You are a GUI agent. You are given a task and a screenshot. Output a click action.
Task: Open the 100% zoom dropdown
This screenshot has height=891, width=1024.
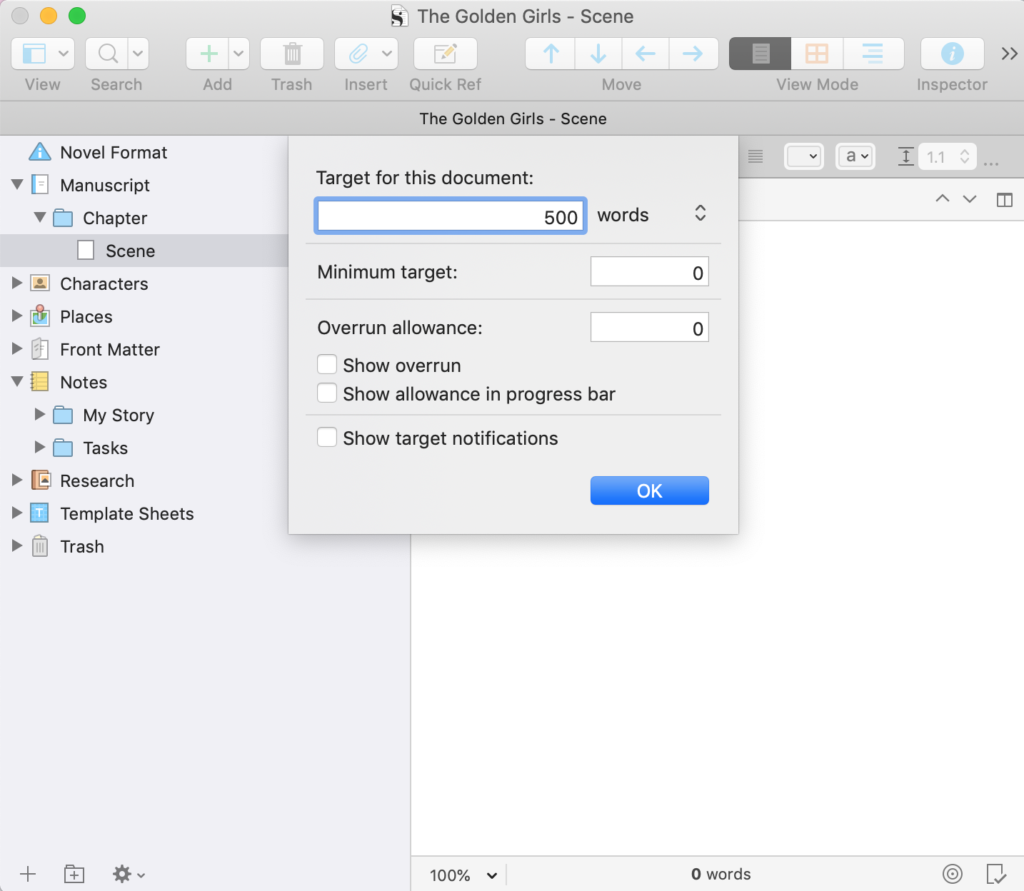pos(463,875)
